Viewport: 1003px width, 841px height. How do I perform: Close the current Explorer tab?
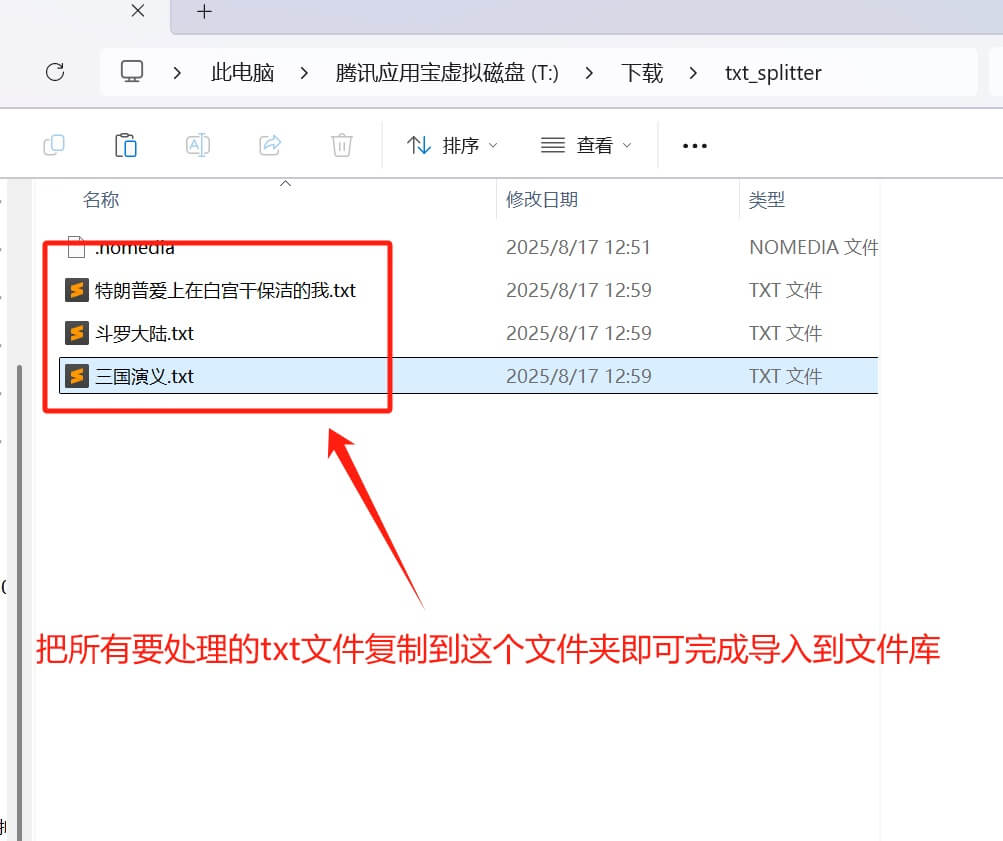(138, 12)
